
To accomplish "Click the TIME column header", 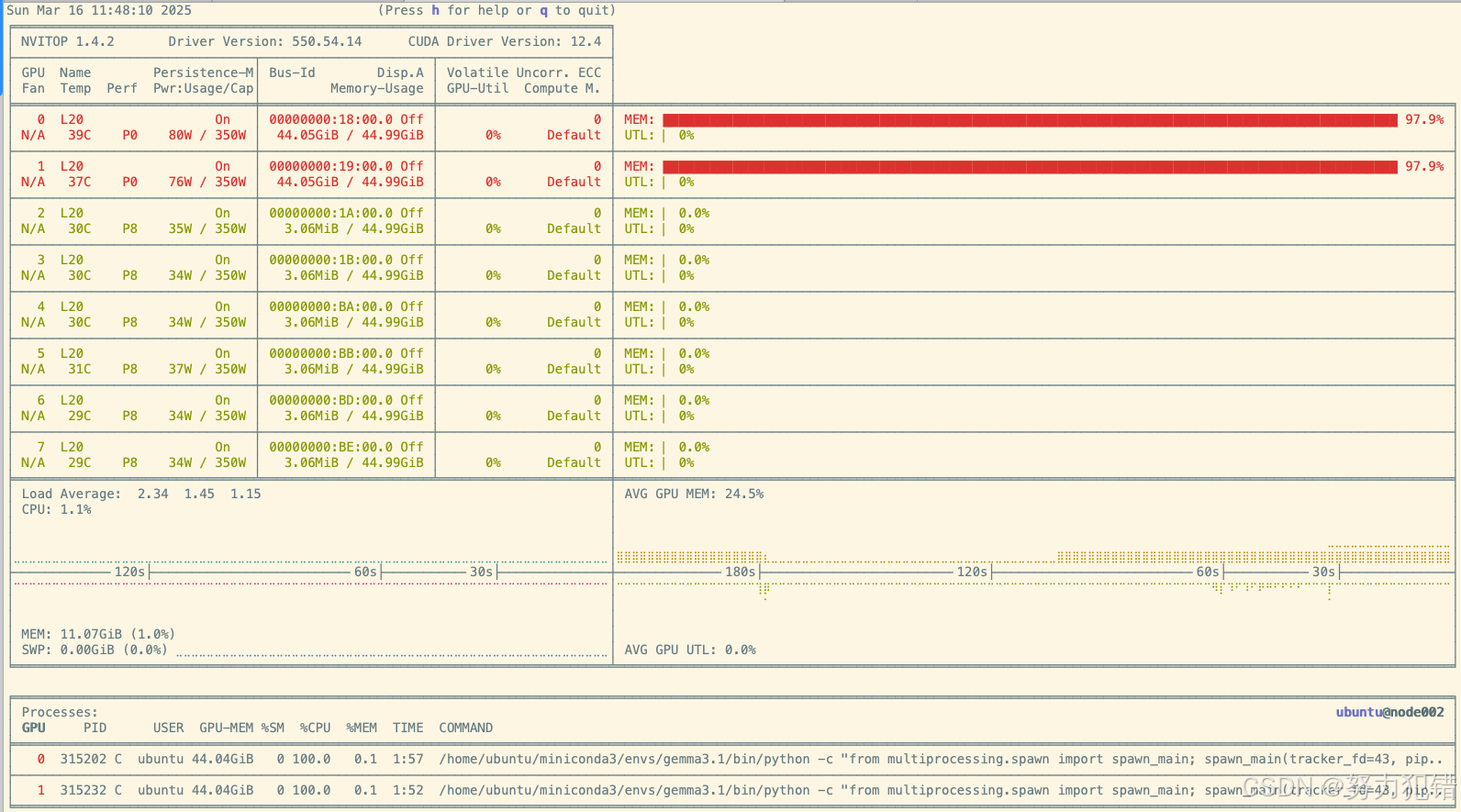I will pos(407,728).
